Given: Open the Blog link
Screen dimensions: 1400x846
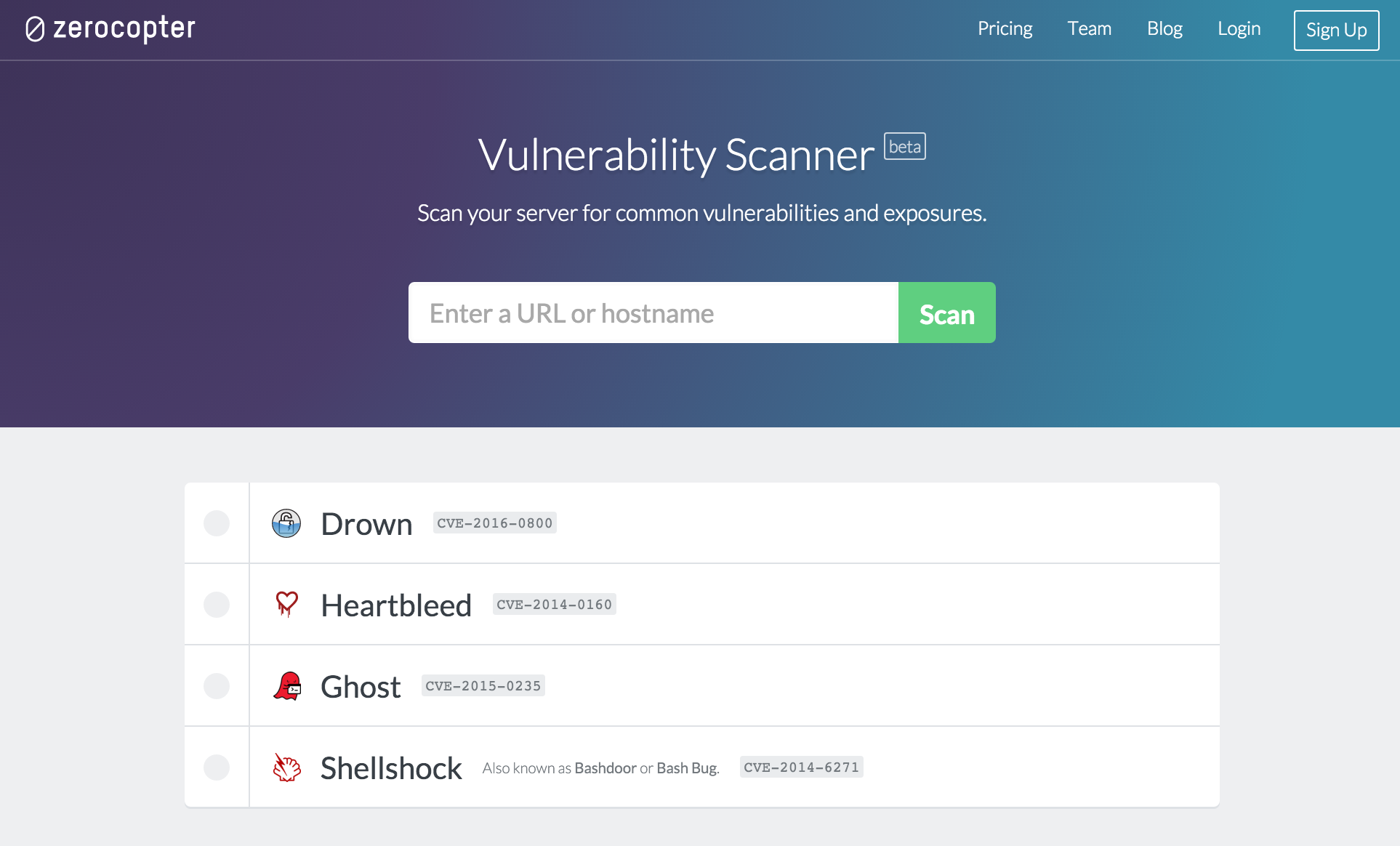Looking at the screenshot, I should pyautogui.click(x=1164, y=29).
